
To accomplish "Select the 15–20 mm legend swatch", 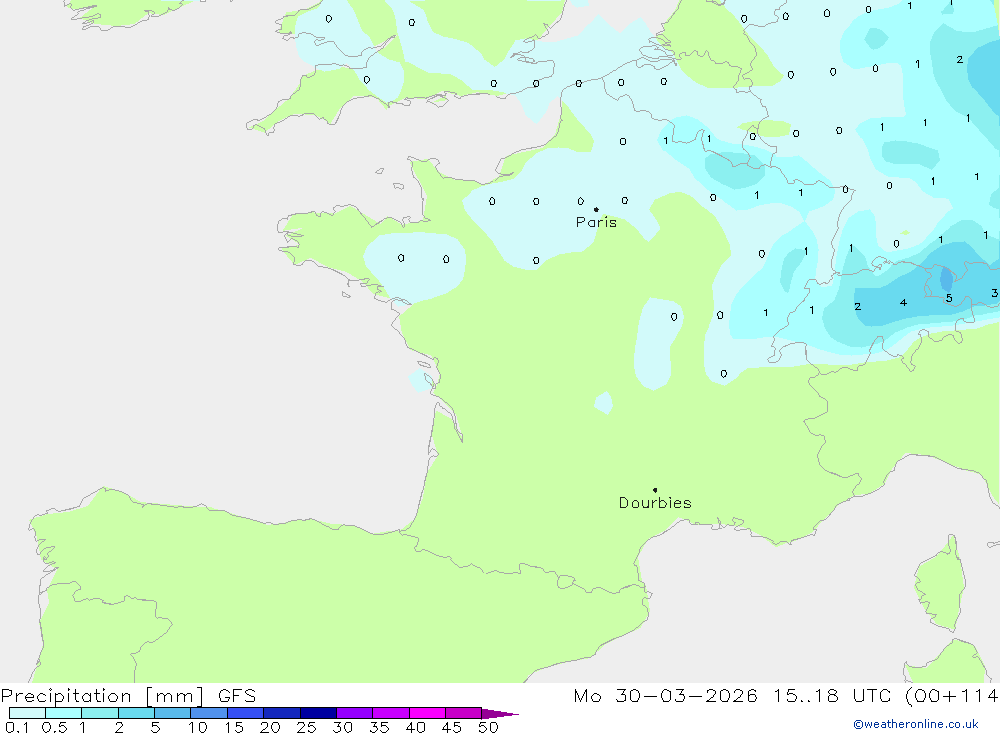I will [246, 713].
